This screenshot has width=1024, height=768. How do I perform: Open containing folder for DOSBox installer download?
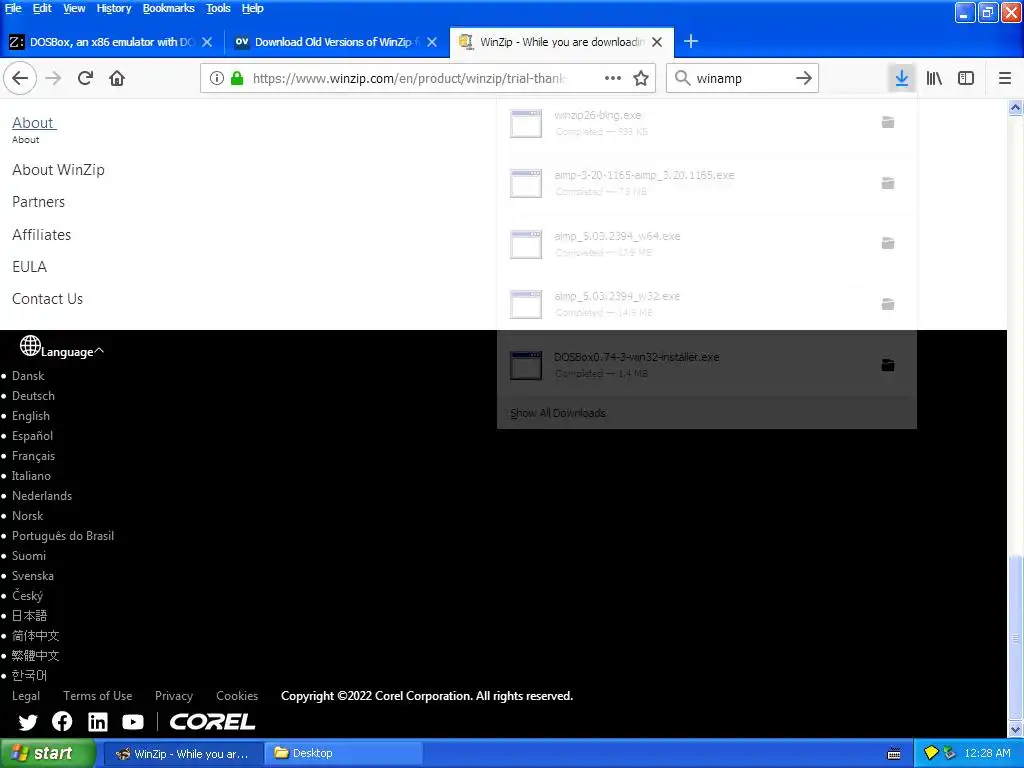(888, 364)
